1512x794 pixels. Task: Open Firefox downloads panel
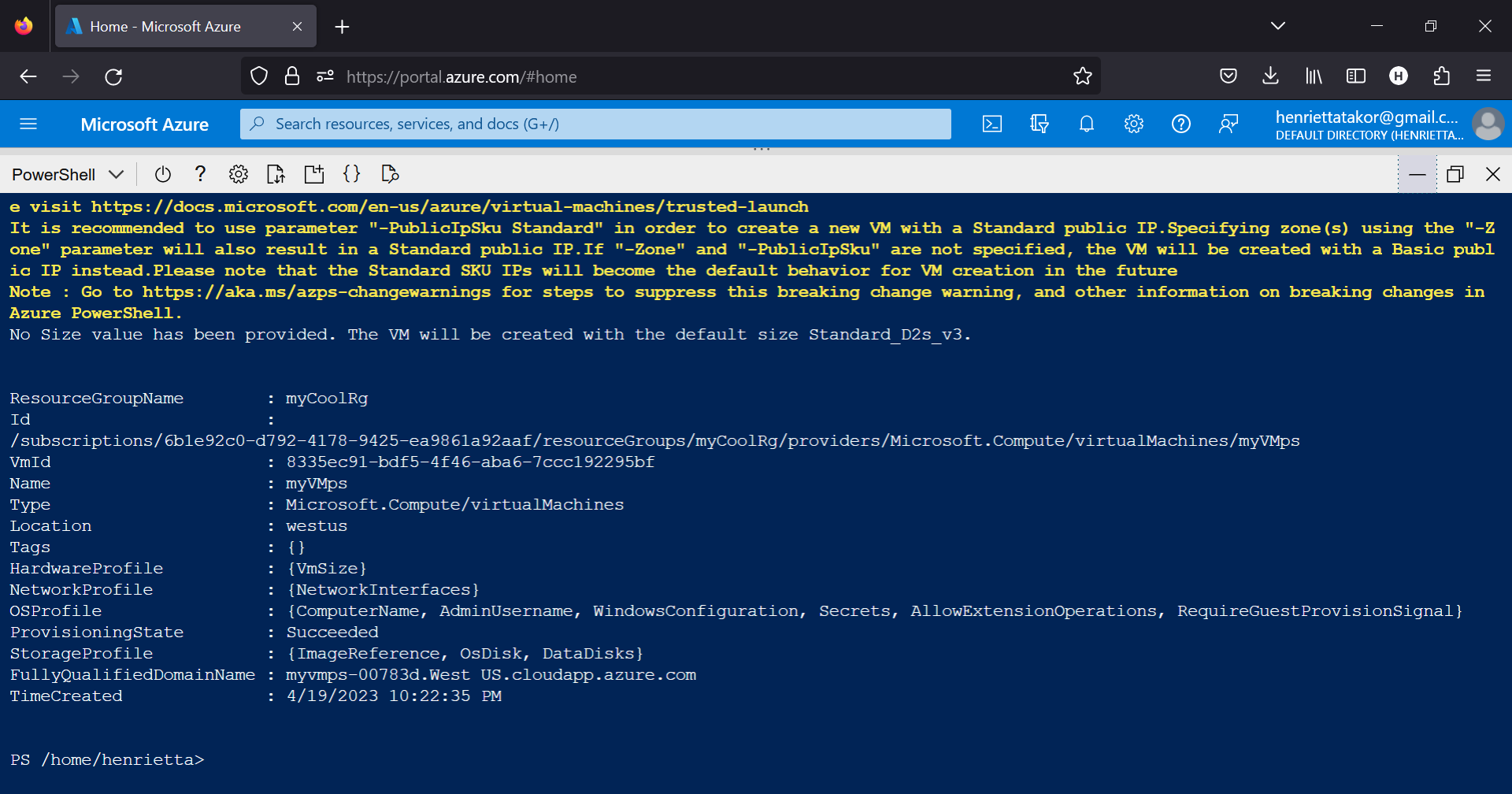coord(1270,76)
